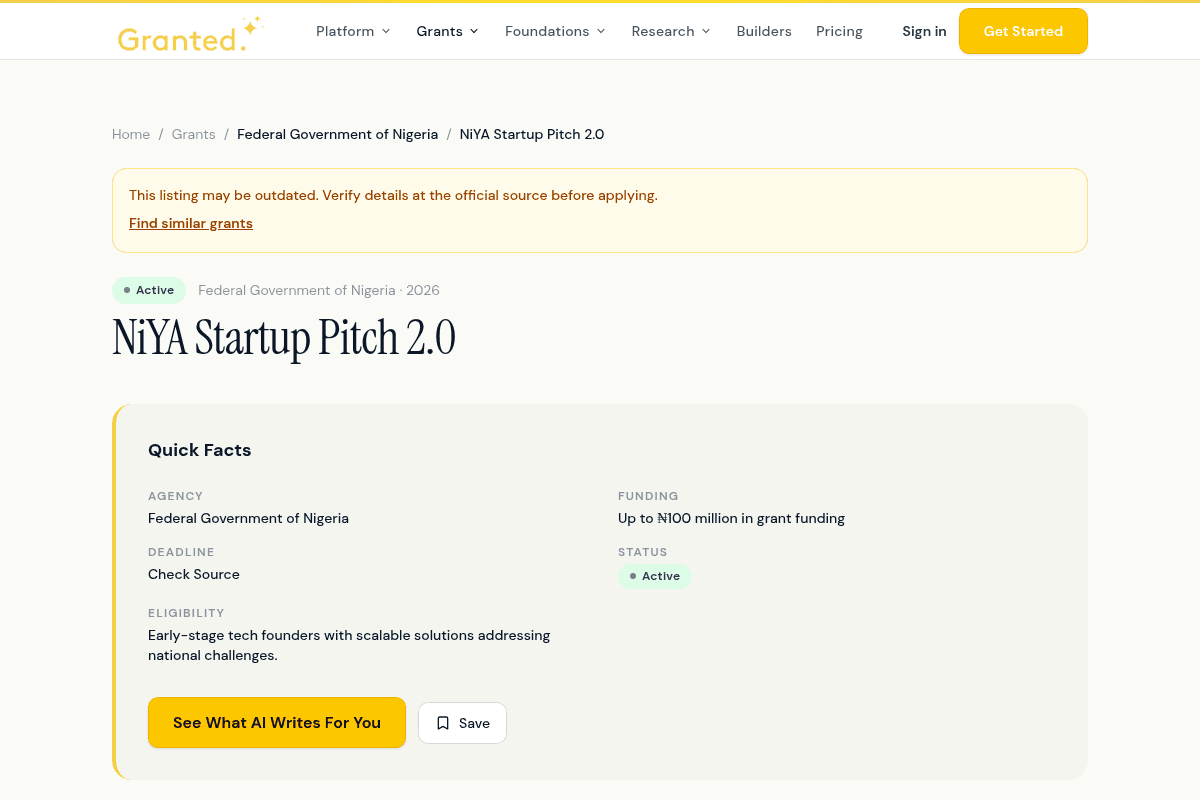Select the 'Check Source' deadline value
This screenshot has width=1200, height=800.
tap(194, 574)
